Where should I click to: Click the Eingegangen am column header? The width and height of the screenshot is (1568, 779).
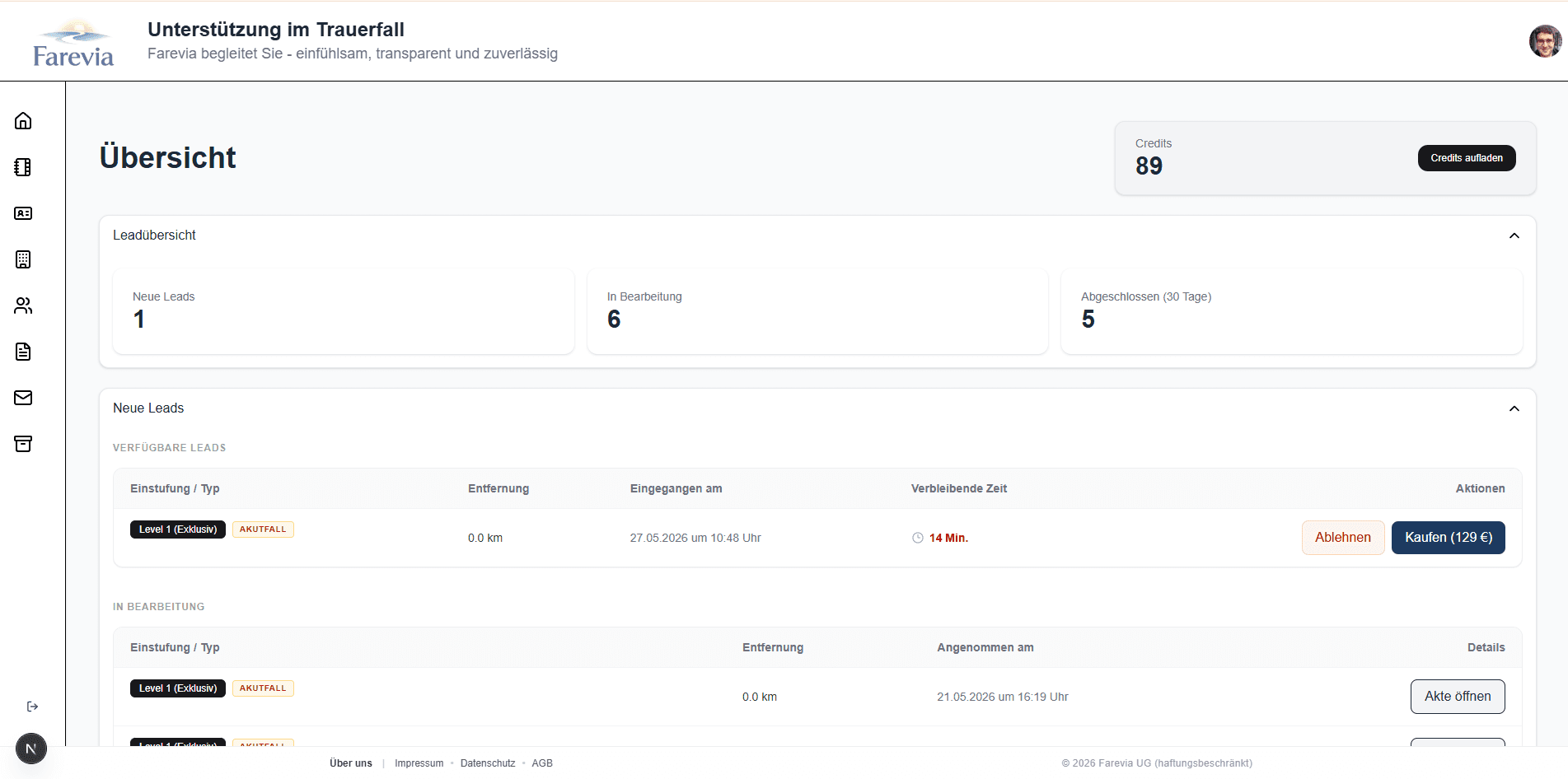(676, 488)
